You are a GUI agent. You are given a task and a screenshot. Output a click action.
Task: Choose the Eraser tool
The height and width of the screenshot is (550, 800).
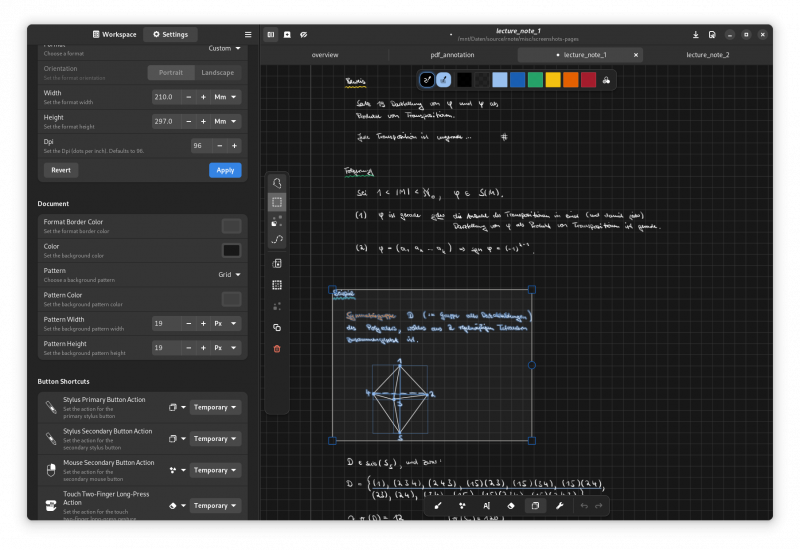point(510,506)
